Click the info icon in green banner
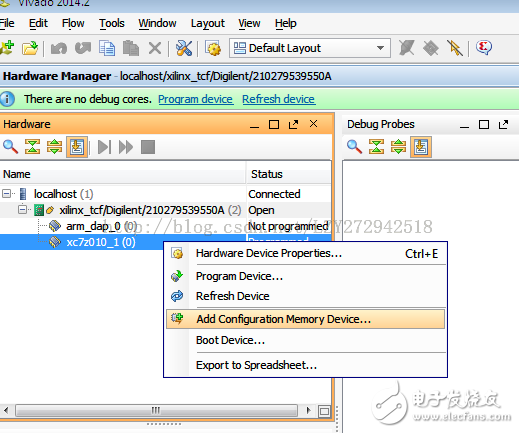The width and height of the screenshot is (519, 433). click(7, 99)
